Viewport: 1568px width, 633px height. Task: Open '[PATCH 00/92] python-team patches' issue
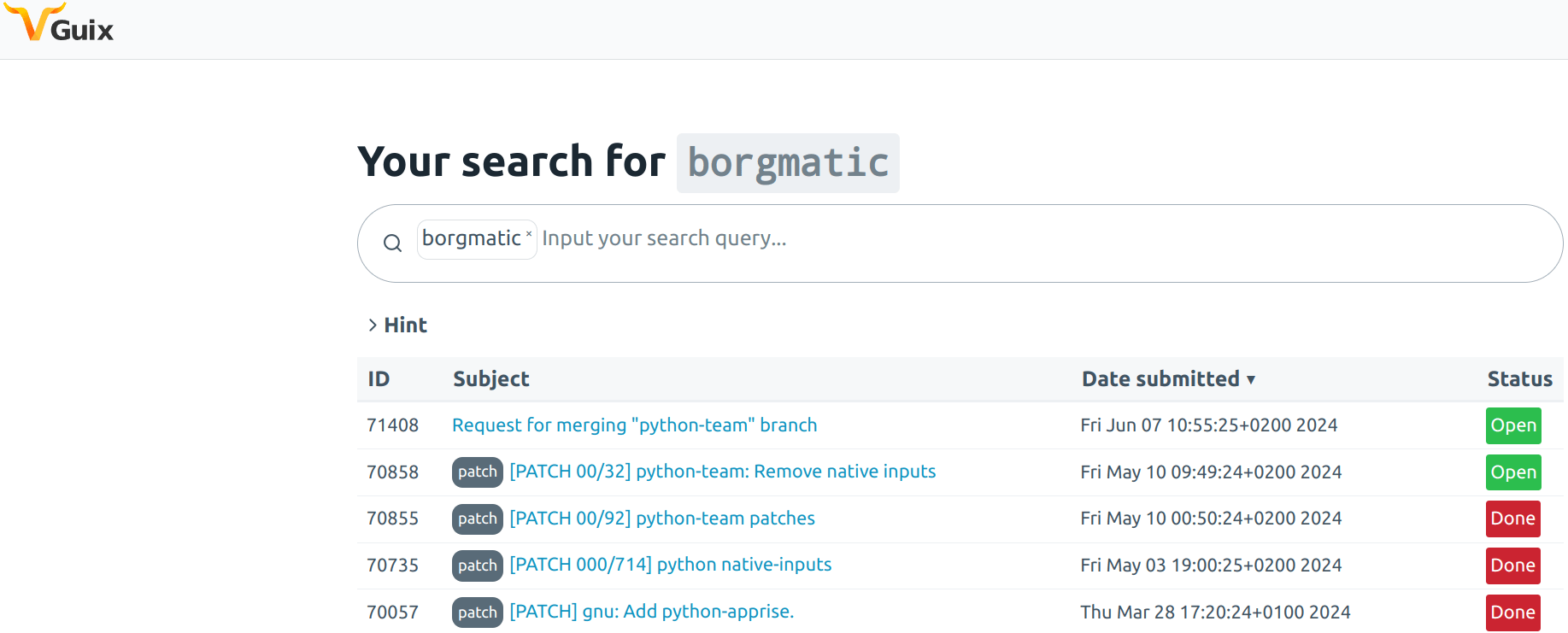662,519
